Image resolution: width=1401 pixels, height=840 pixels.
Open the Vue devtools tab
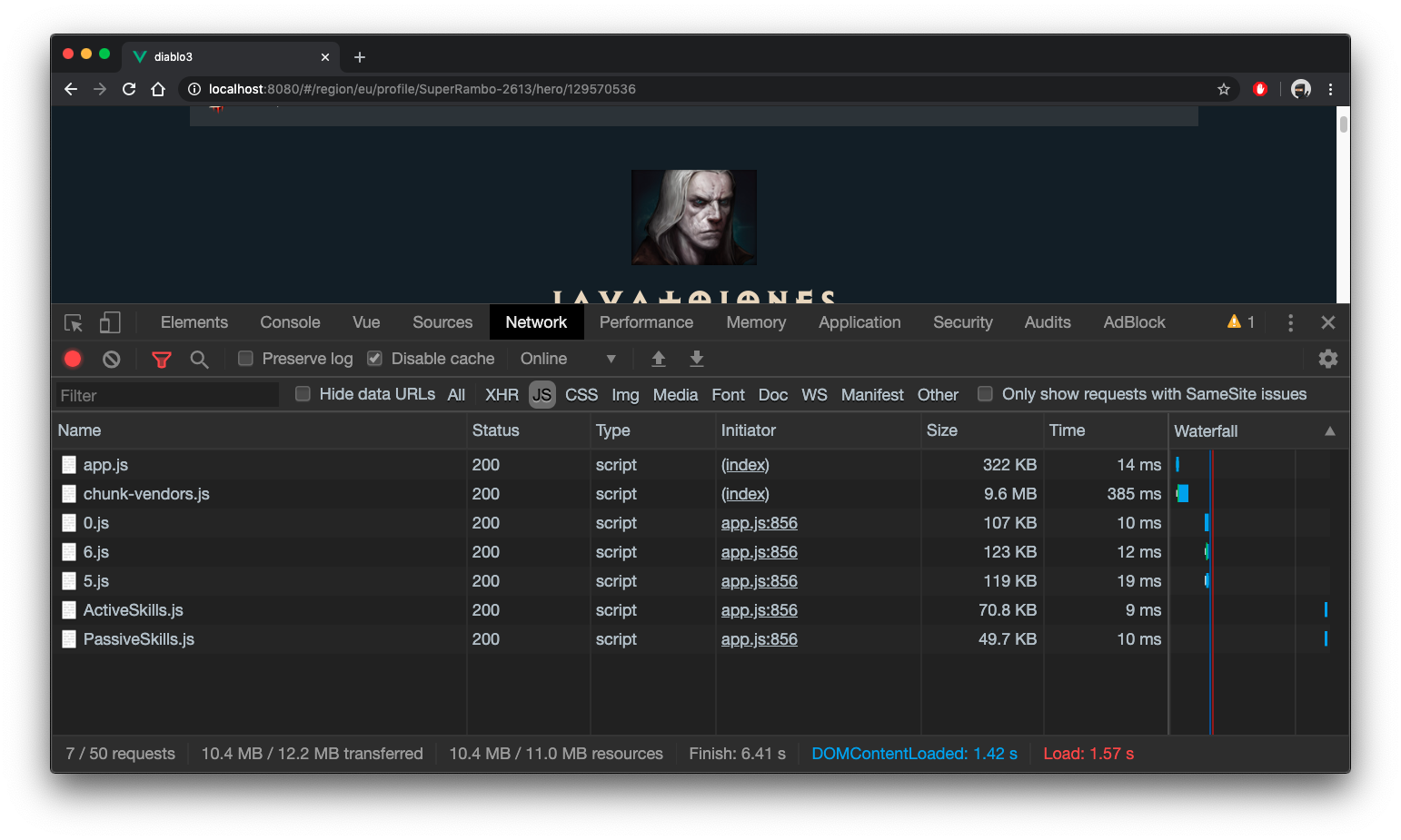point(366,322)
